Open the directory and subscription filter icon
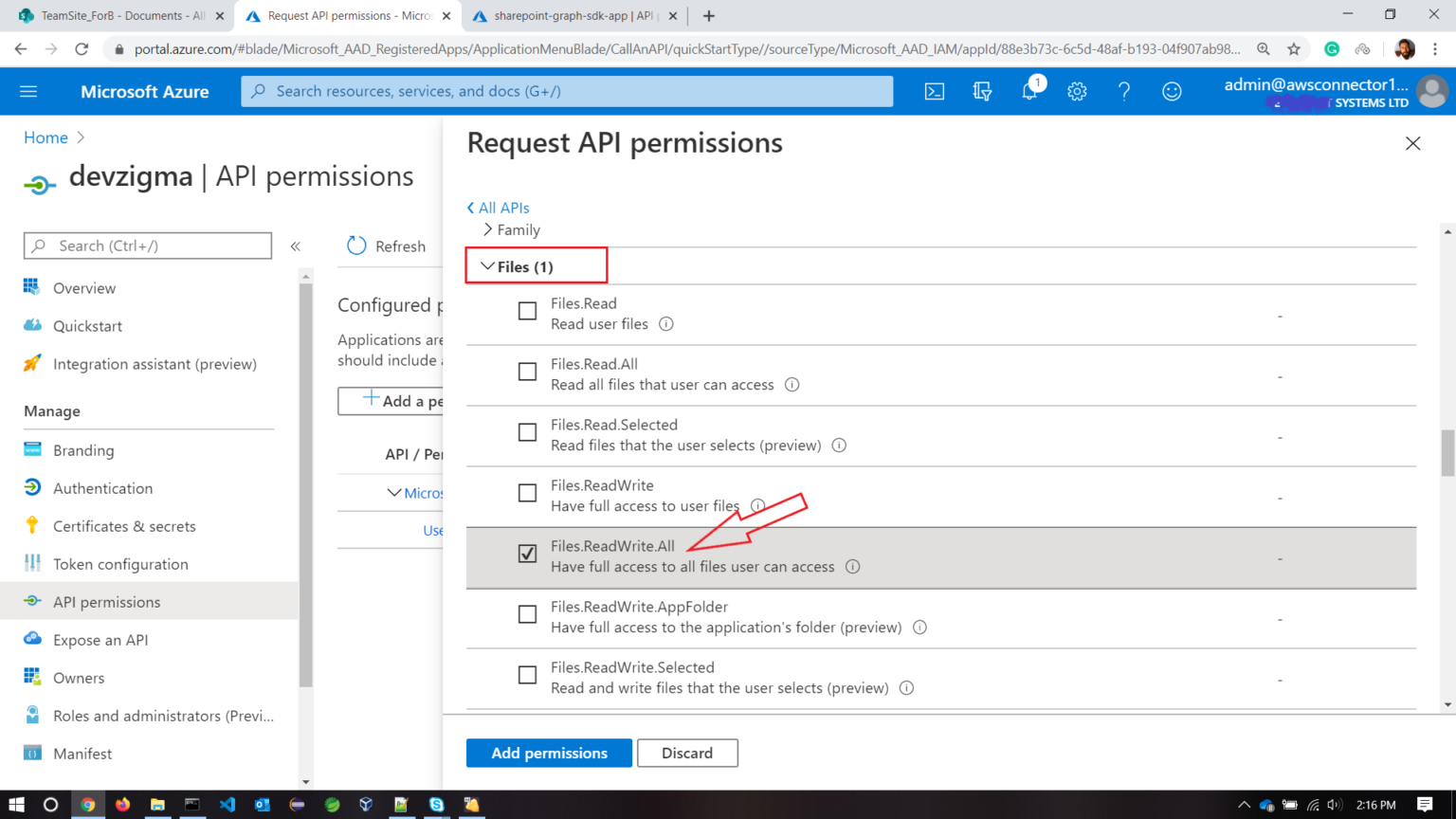This screenshot has height=819, width=1456. 982,91
